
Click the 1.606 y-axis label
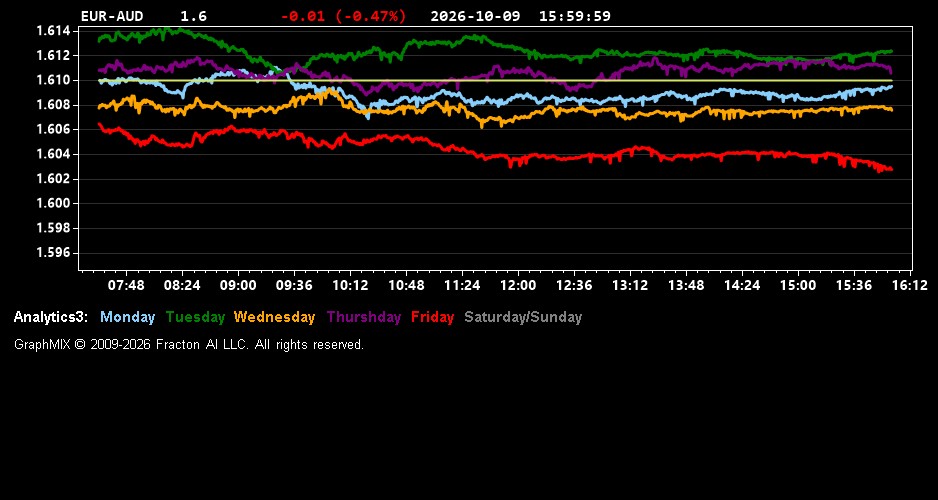pyautogui.click(x=53, y=130)
